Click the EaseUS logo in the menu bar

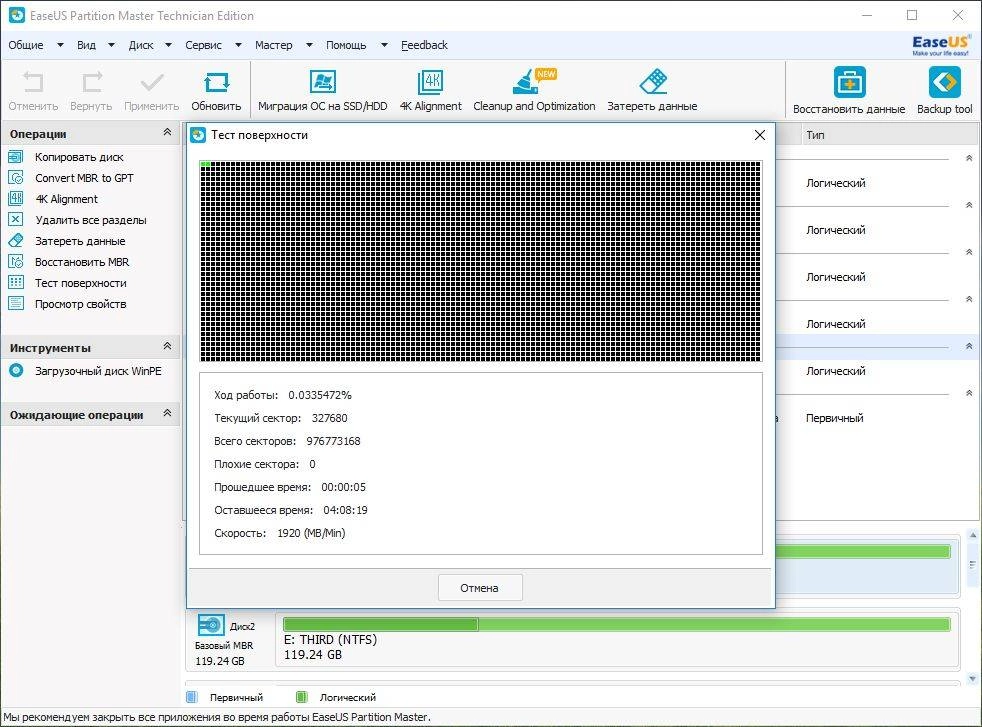941,45
